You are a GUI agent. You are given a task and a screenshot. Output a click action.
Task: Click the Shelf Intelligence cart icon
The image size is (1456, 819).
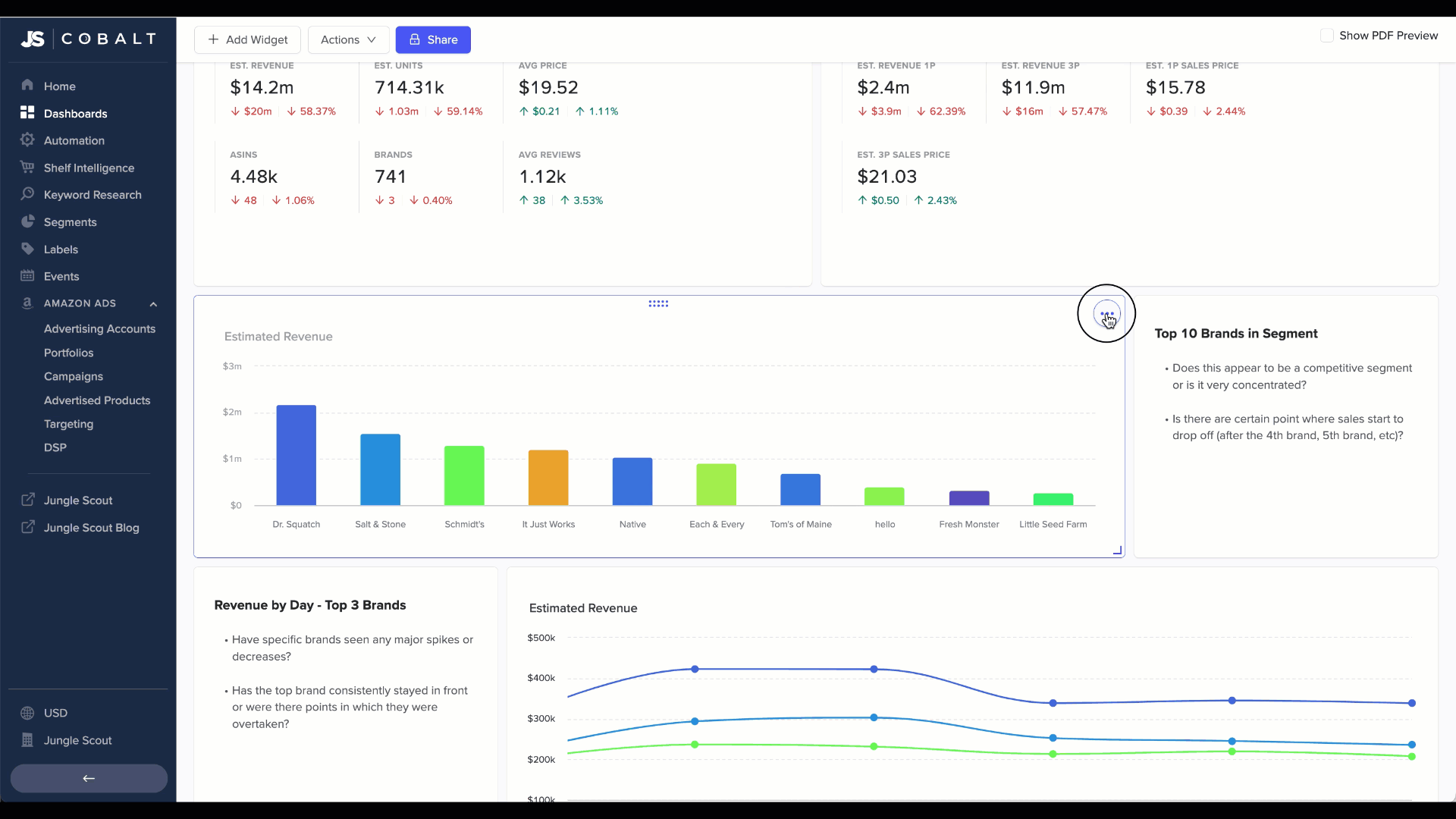27,167
